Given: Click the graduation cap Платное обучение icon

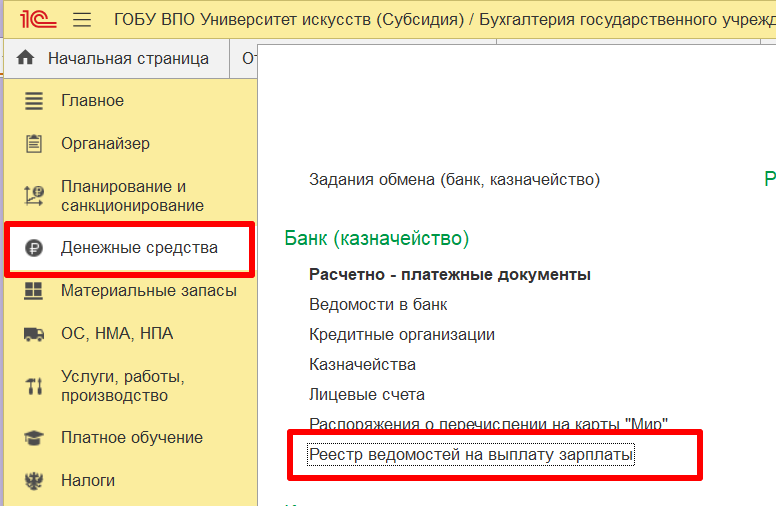Looking at the screenshot, I should pyautogui.click(x=34, y=438).
